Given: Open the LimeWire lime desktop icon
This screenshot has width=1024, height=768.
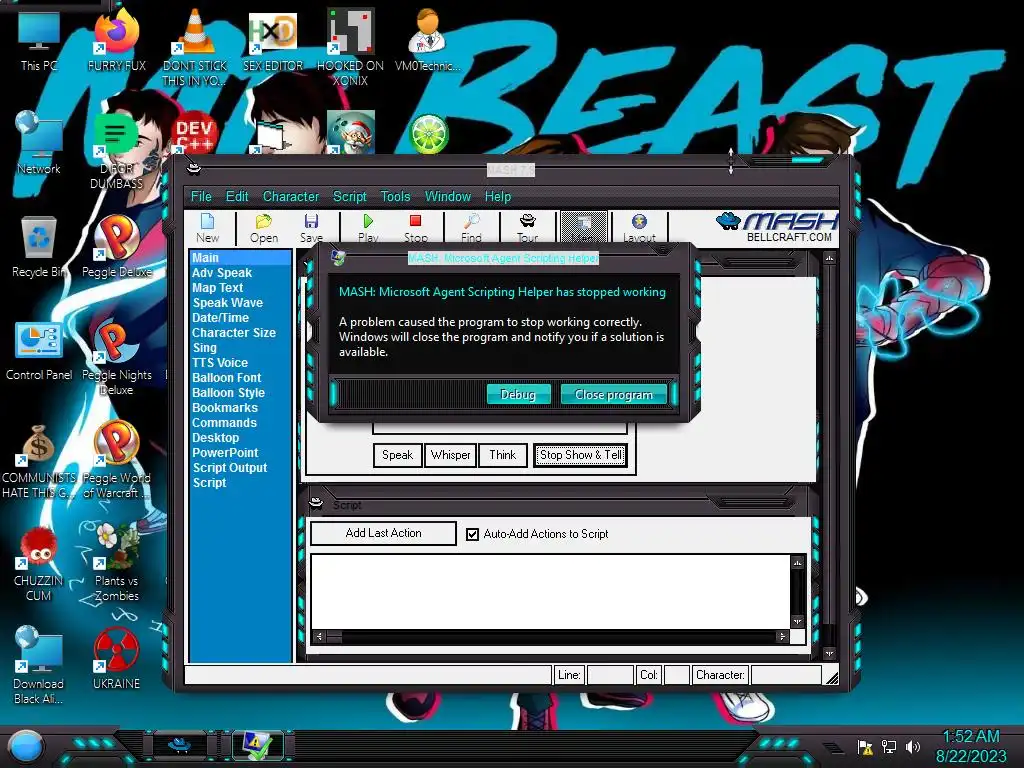Looking at the screenshot, I should coord(428,133).
